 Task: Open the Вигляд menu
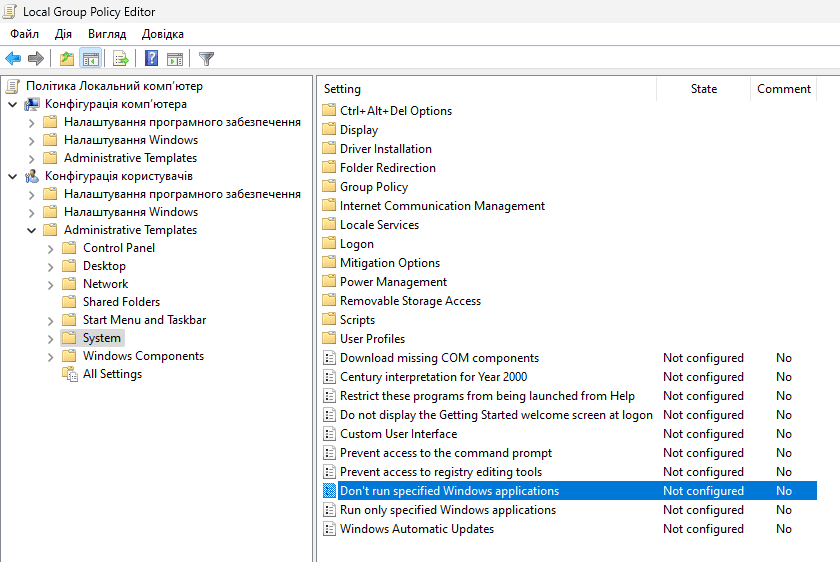pos(106,34)
